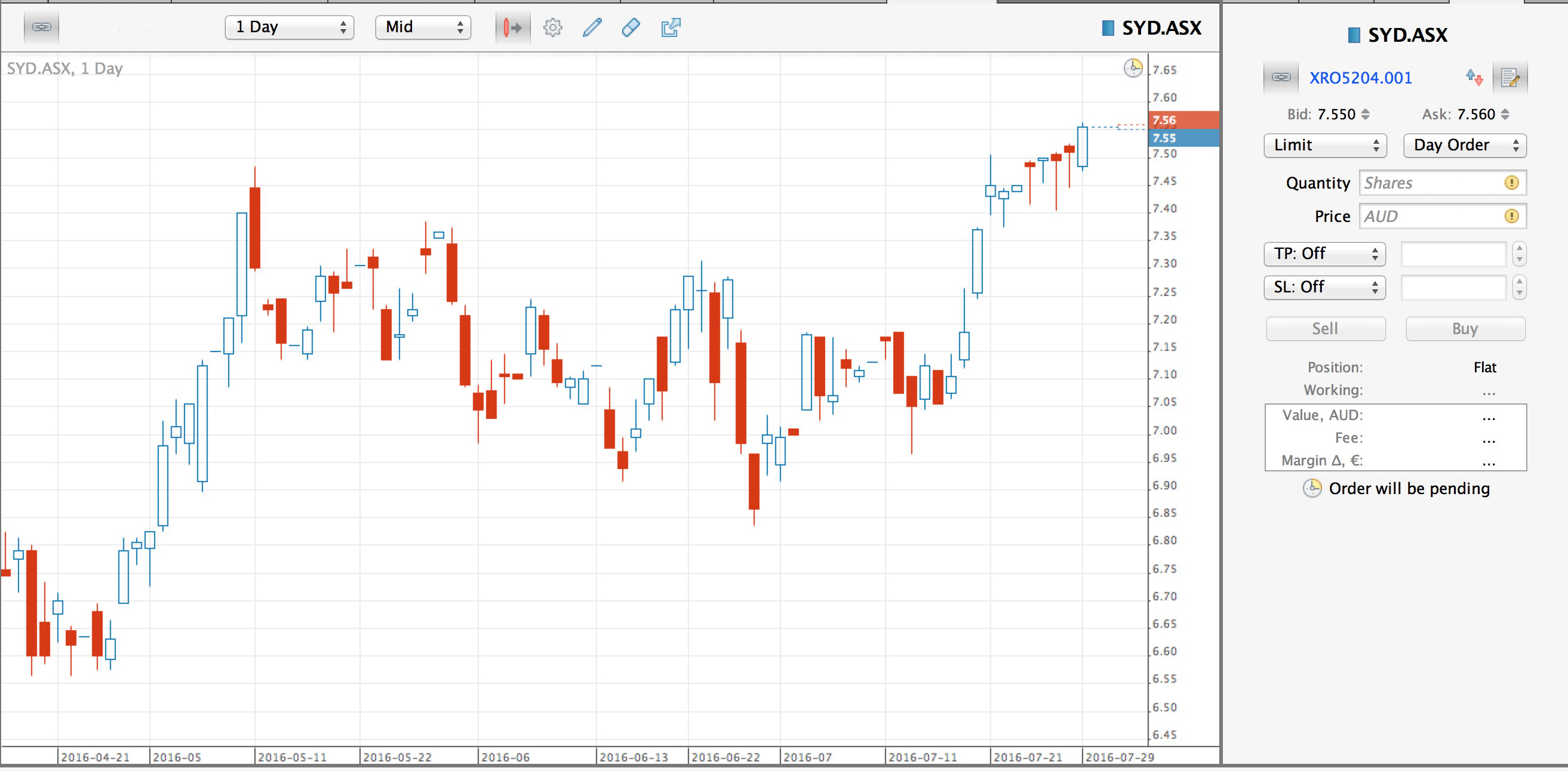The image size is (1568, 771).
Task: Click the Bid price stepper arrows
Action: click(1366, 115)
